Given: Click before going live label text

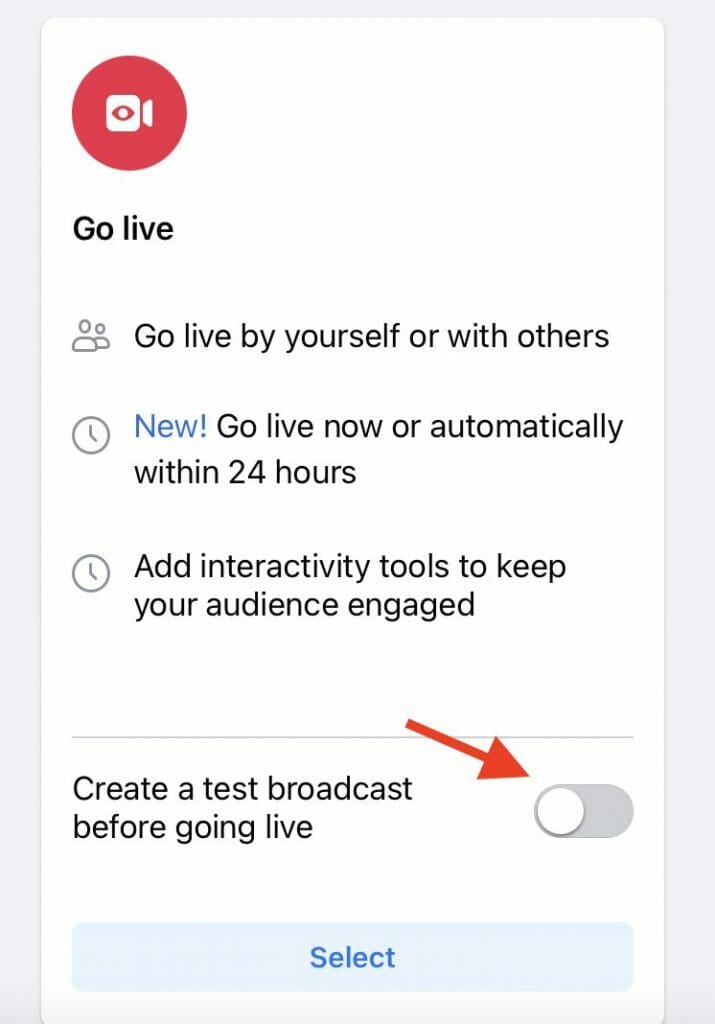Looking at the screenshot, I should click(193, 828).
